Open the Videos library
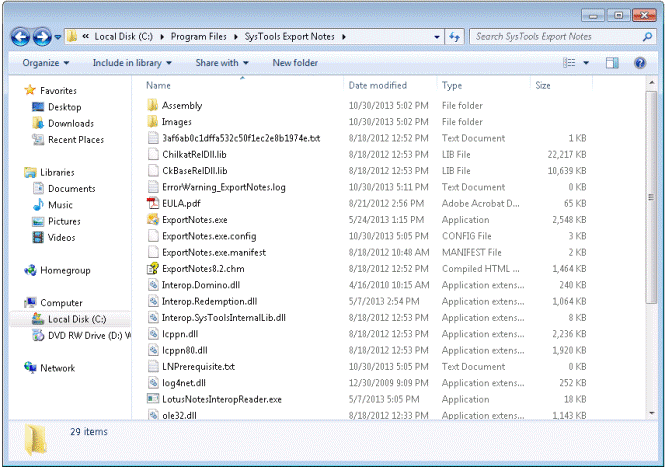665x467 pixels. pyautogui.click(x=61, y=238)
